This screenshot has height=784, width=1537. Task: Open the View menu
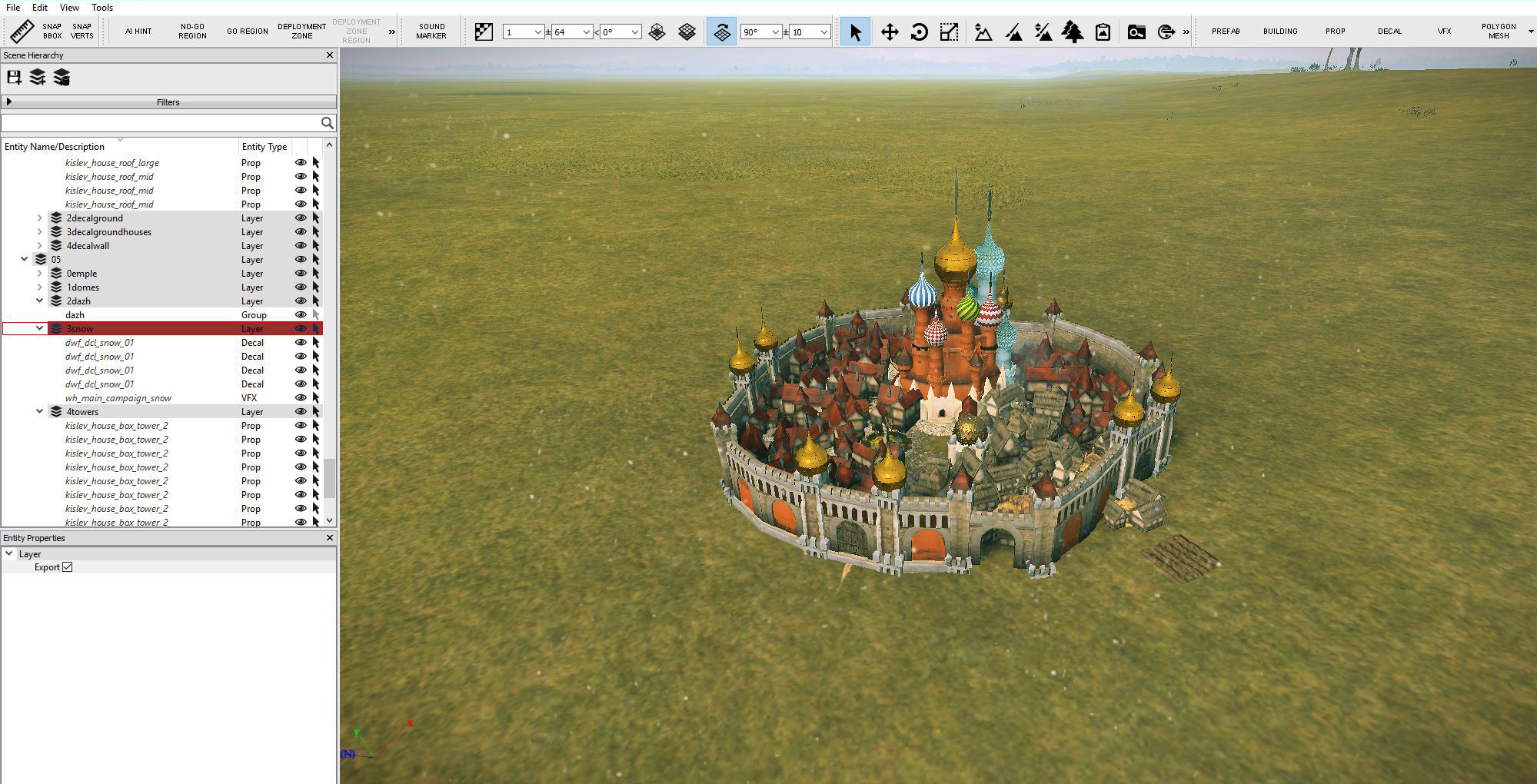point(69,8)
